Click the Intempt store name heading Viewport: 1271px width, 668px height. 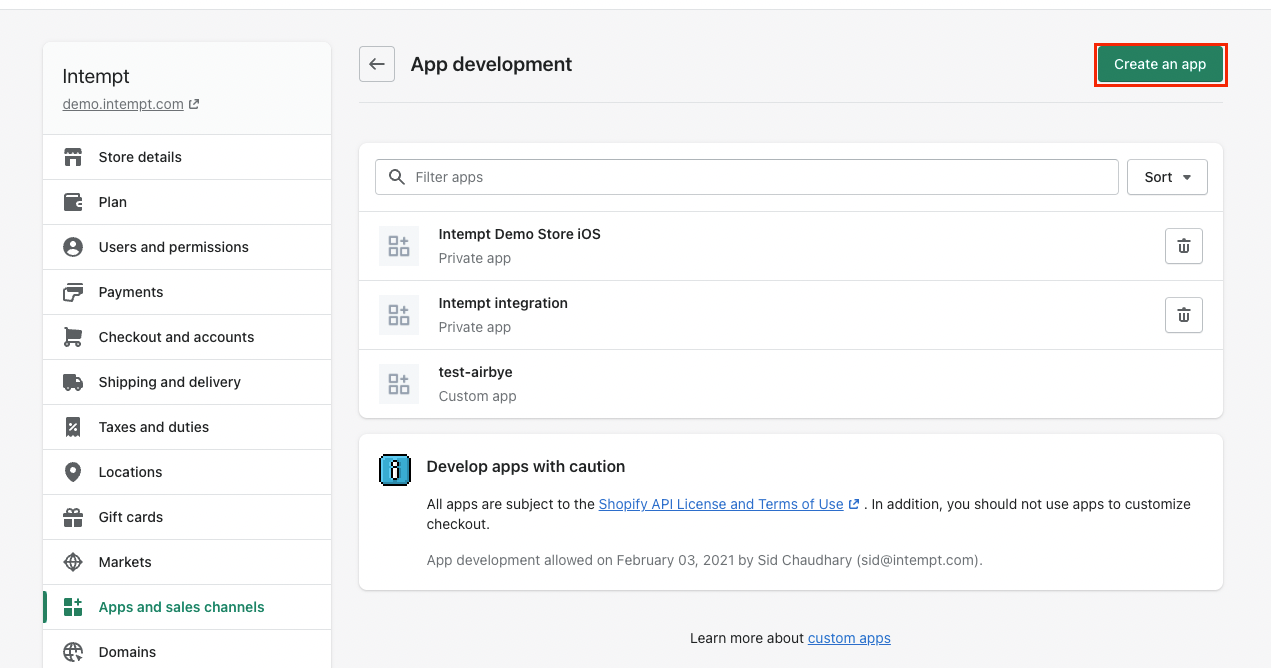tap(96, 77)
